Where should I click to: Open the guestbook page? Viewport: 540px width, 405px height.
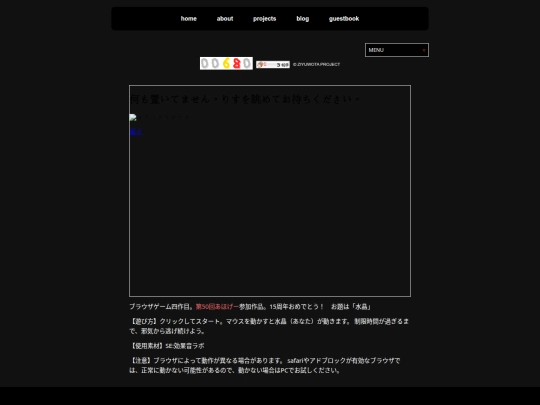pyautogui.click(x=344, y=19)
